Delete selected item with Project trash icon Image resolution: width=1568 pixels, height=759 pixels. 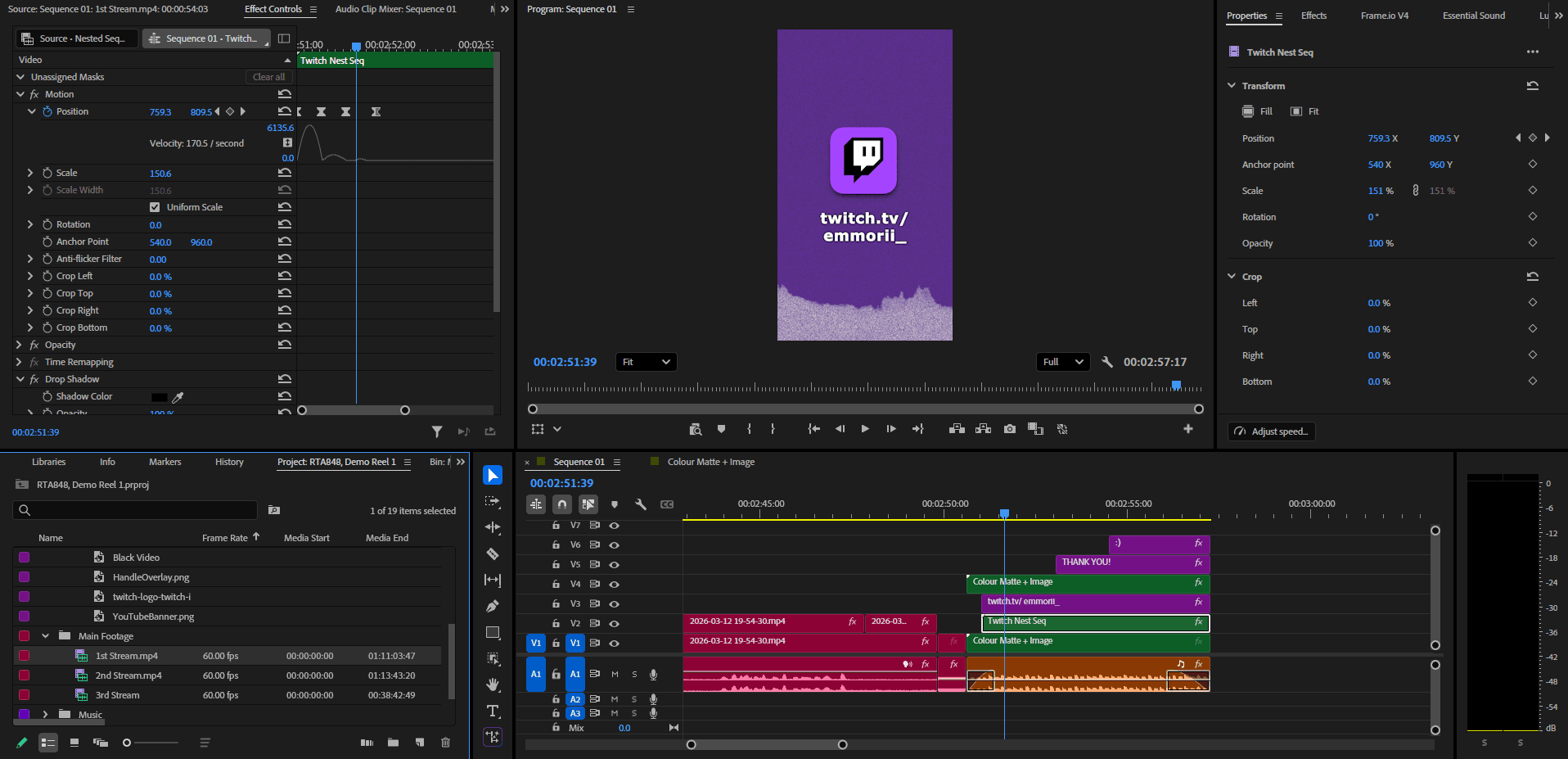point(446,743)
